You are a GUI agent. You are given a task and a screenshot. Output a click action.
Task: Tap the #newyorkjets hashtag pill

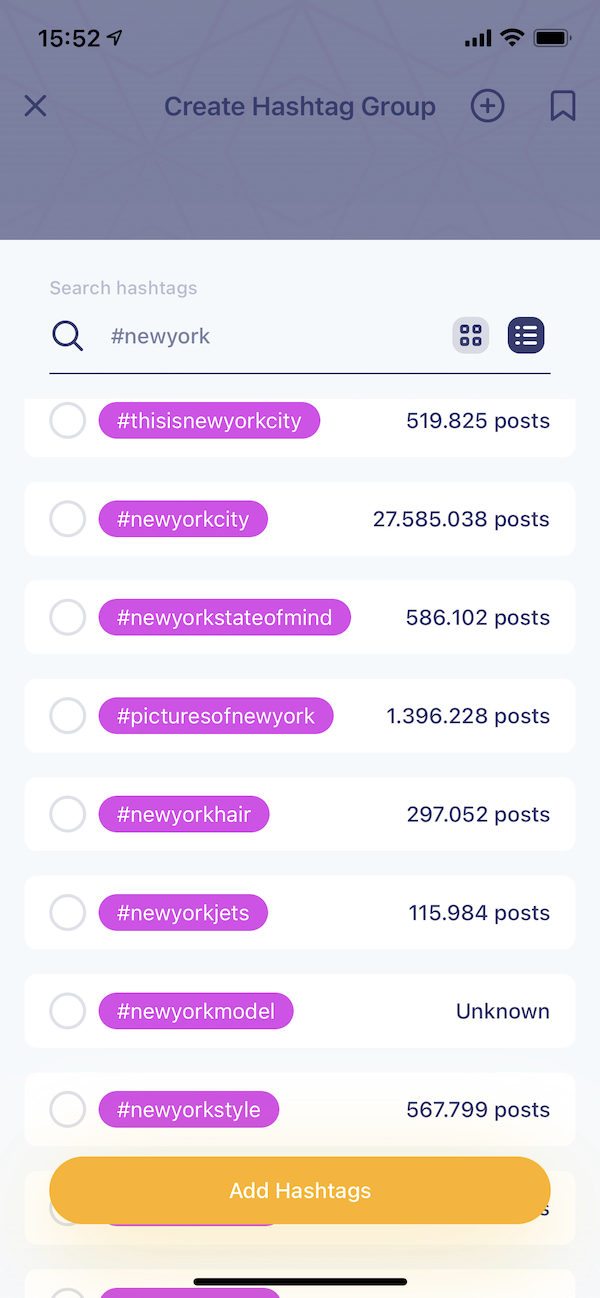183,913
